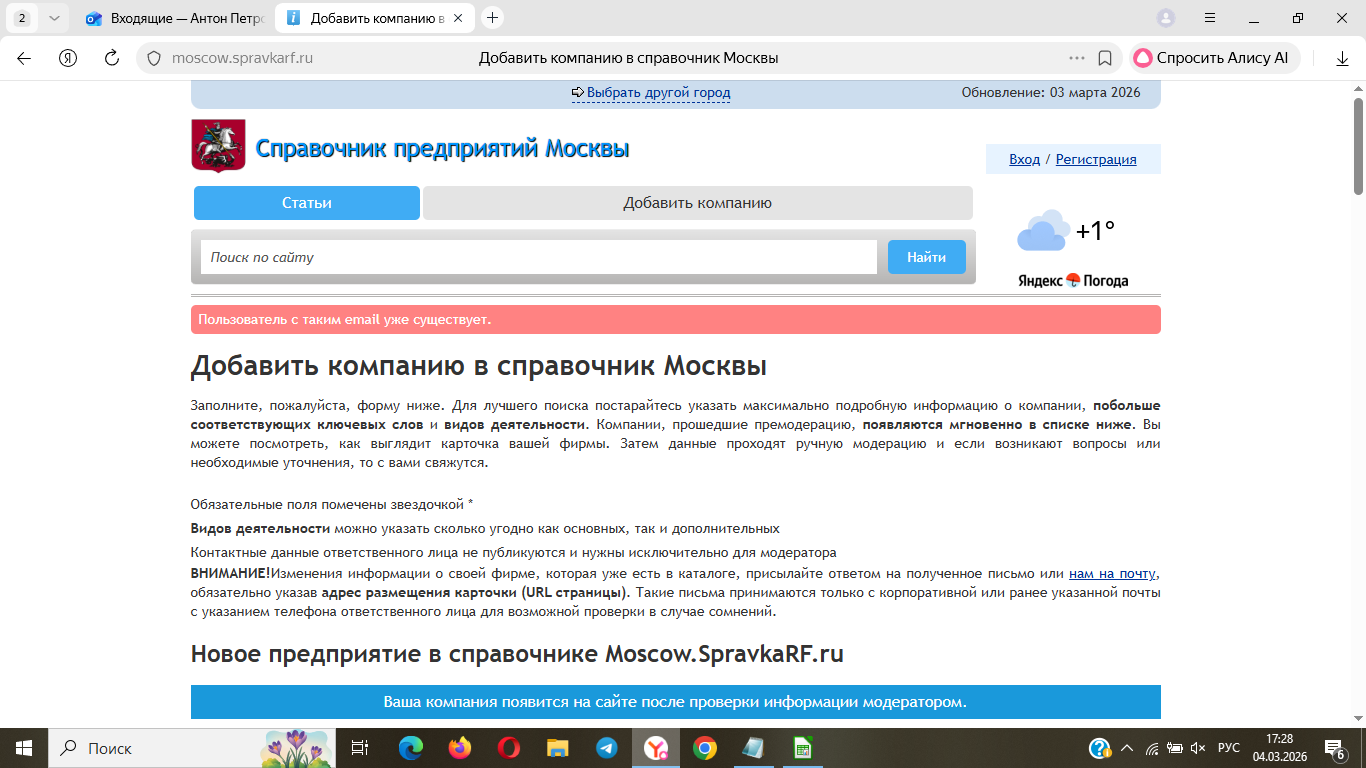1366x768 pixels.
Task: Click the 'Выбрать другой город' link
Action: click(x=658, y=93)
